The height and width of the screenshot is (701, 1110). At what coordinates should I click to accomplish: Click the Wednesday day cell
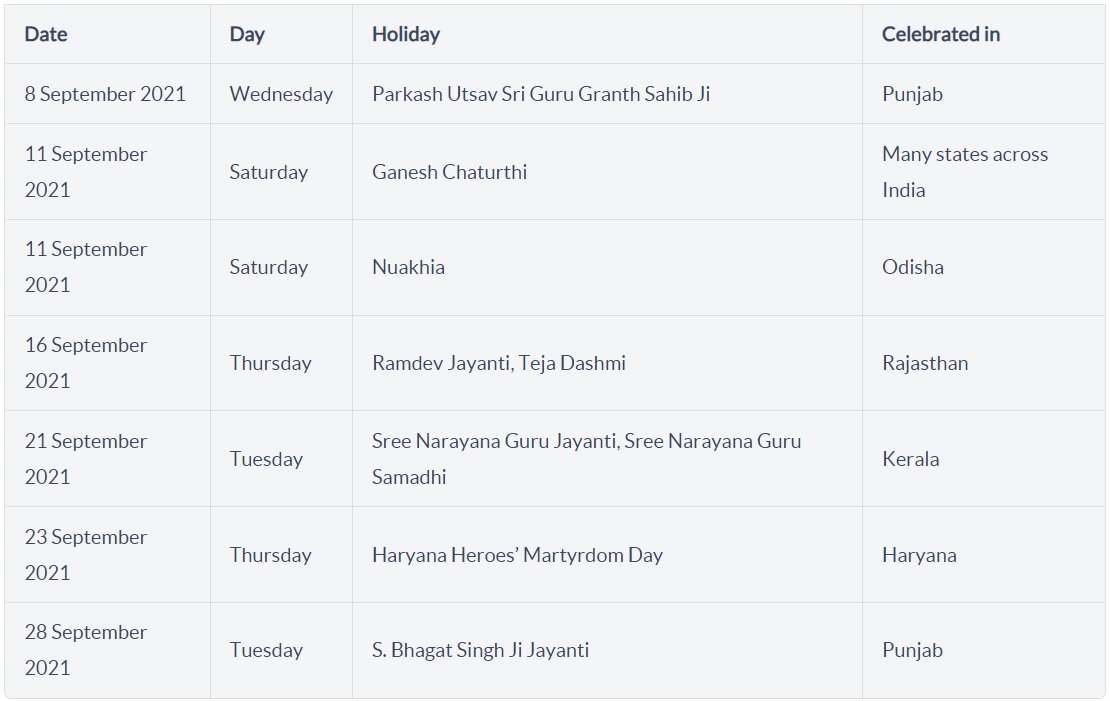[281, 94]
